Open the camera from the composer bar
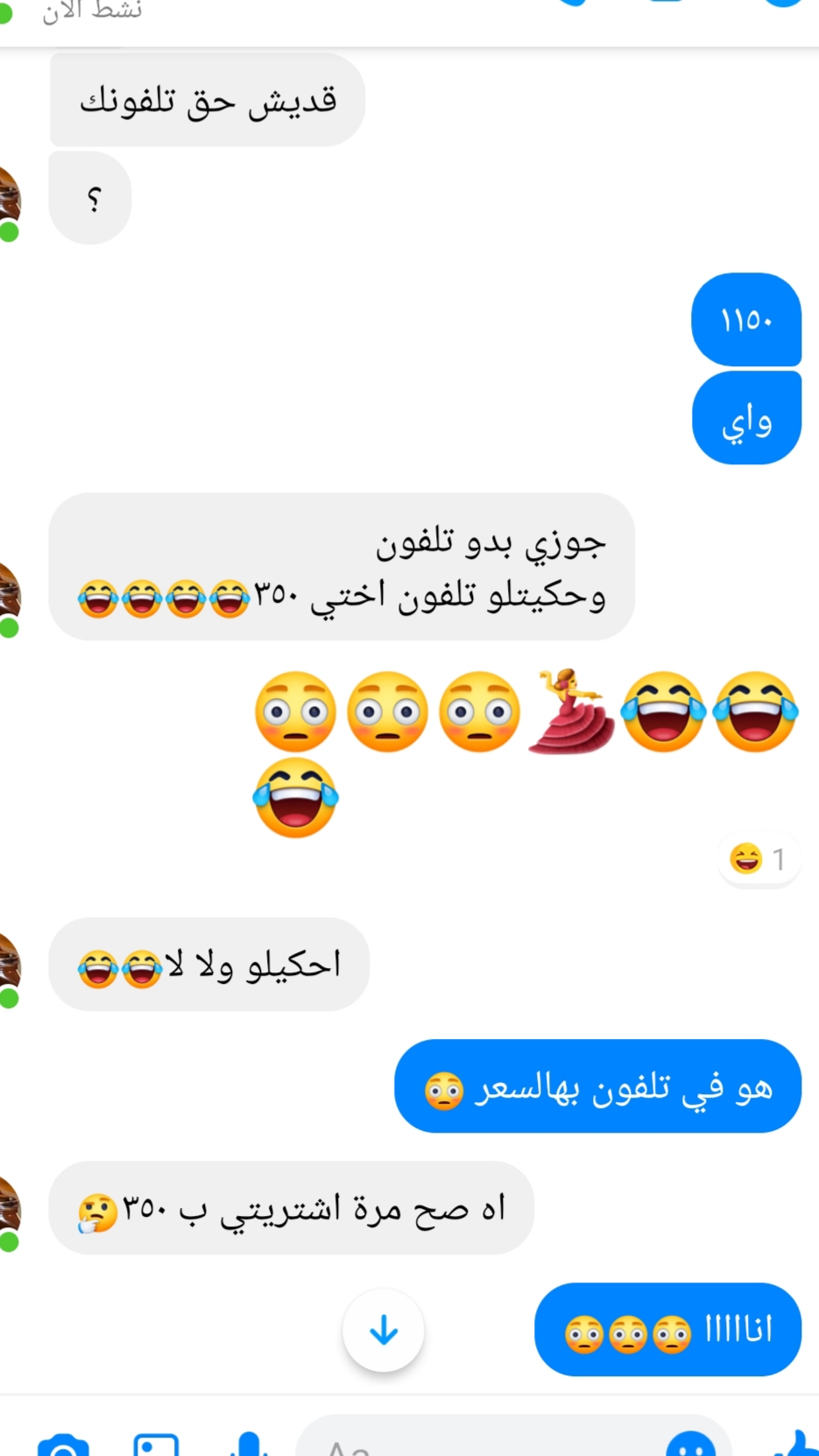Screen dimensions: 819x1456 (x=63, y=1444)
